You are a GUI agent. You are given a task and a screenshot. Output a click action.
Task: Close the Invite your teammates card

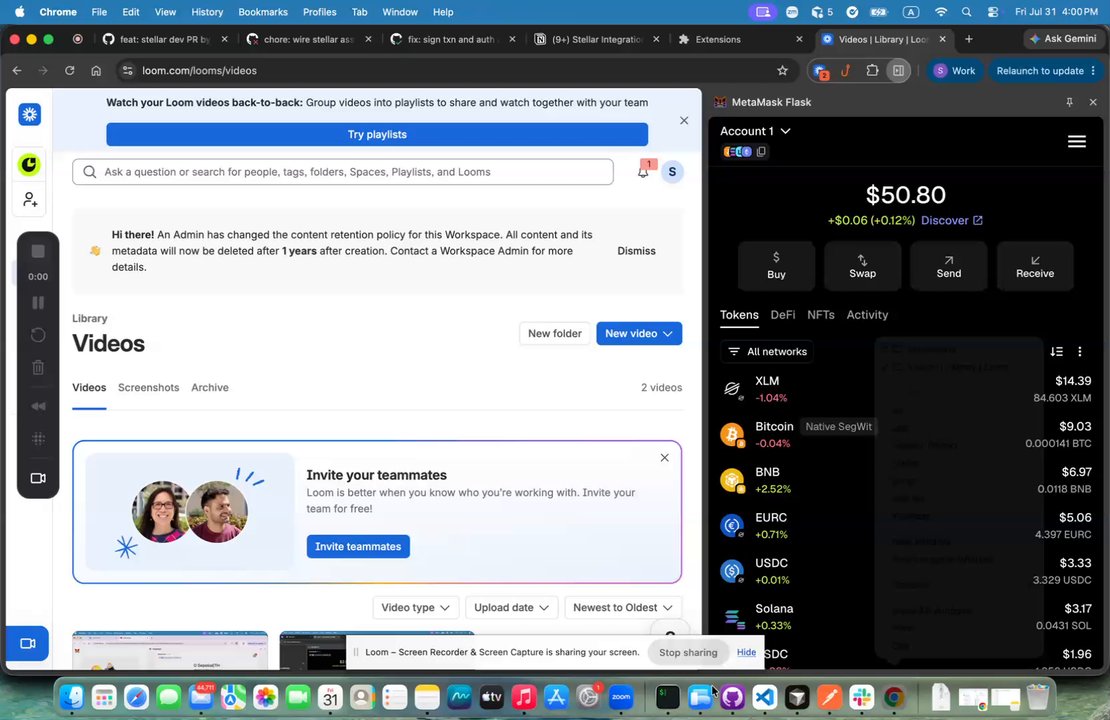[664, 457]
